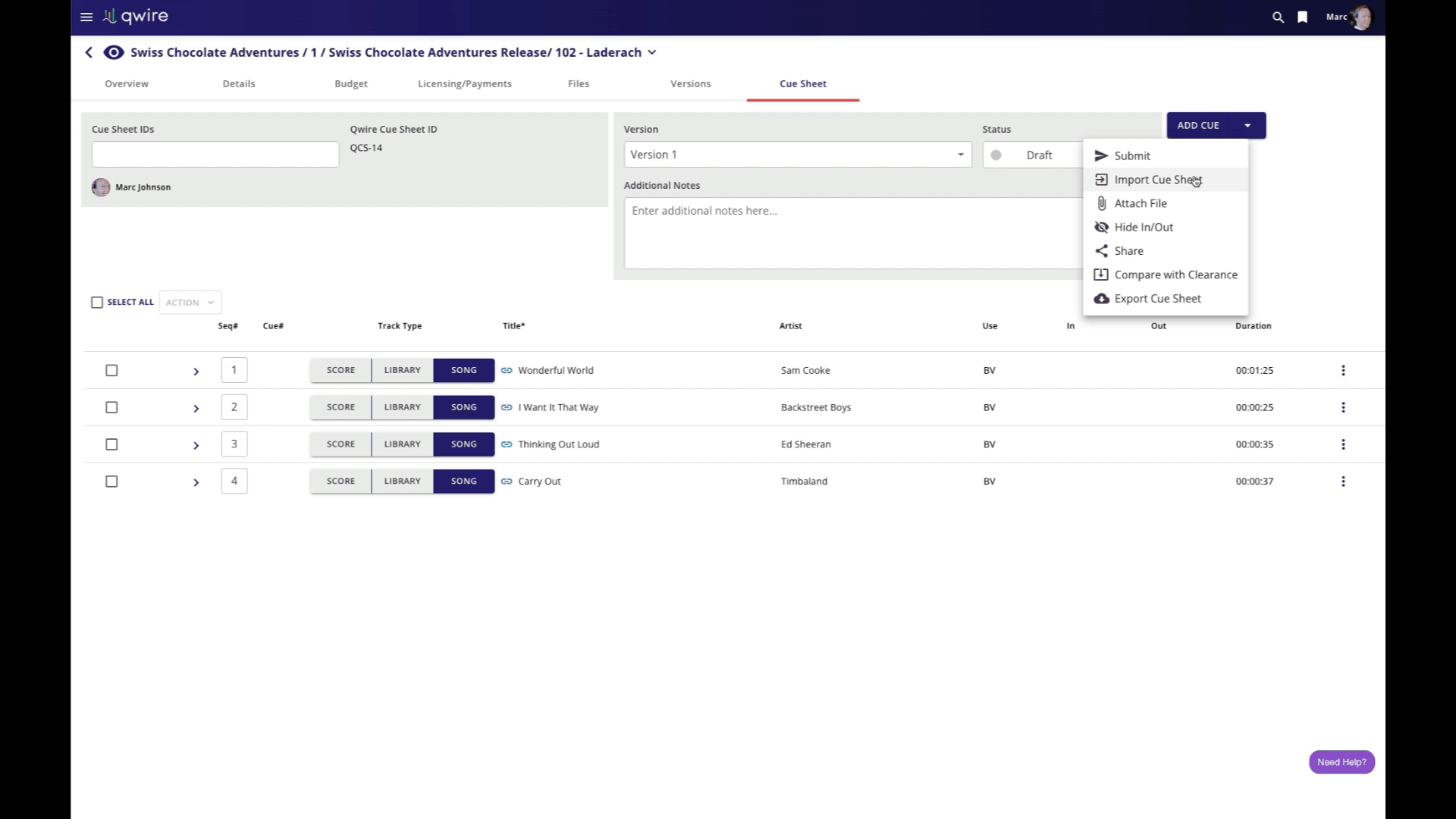
Task: Check the Select All checkbox
Action: coord(97,303)
